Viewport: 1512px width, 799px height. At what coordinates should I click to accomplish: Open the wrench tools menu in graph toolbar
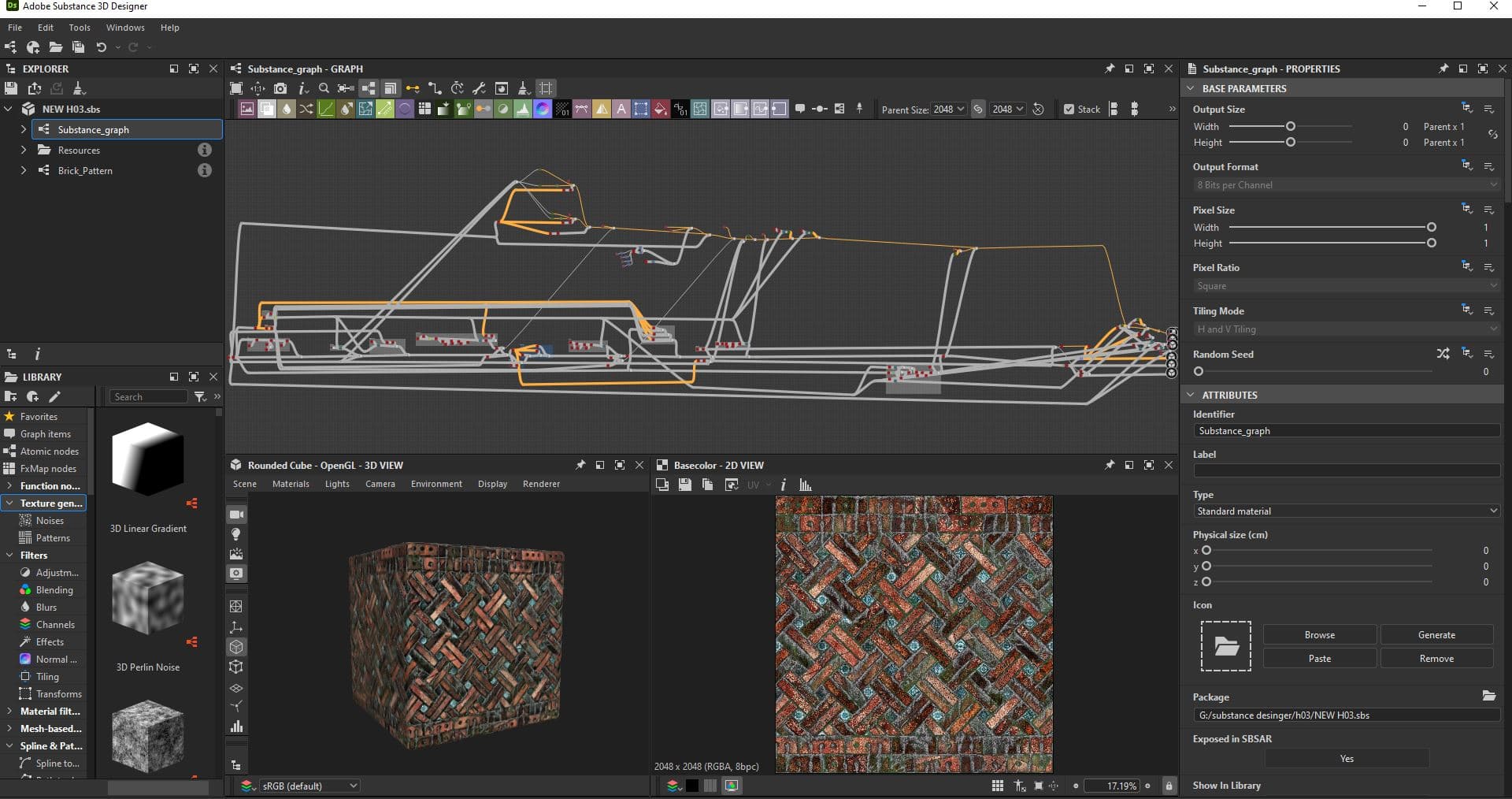pyautogui.click(x=479, y=88)
